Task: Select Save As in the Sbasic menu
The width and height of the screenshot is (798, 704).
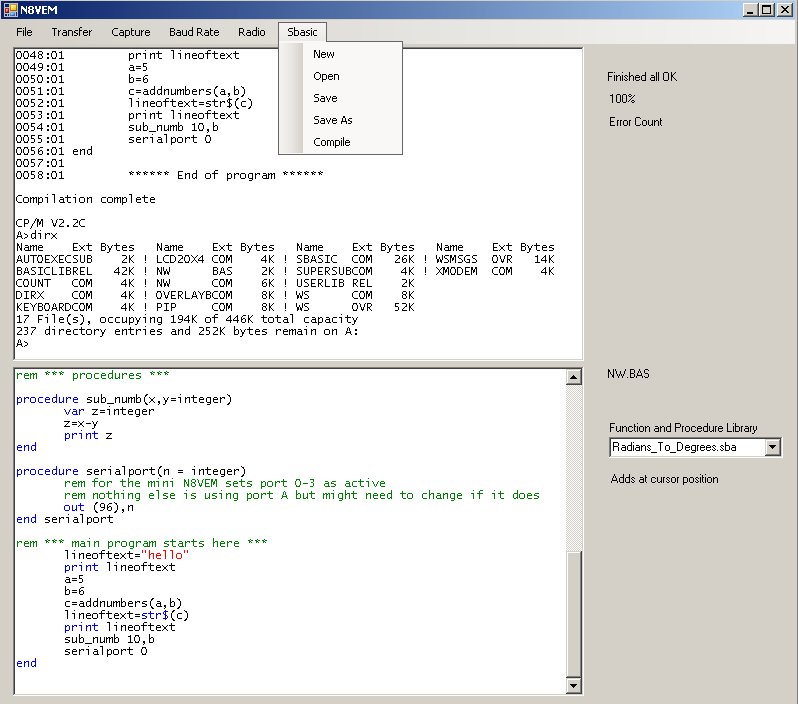Action: pyautogui.click(x=332, y=120)
